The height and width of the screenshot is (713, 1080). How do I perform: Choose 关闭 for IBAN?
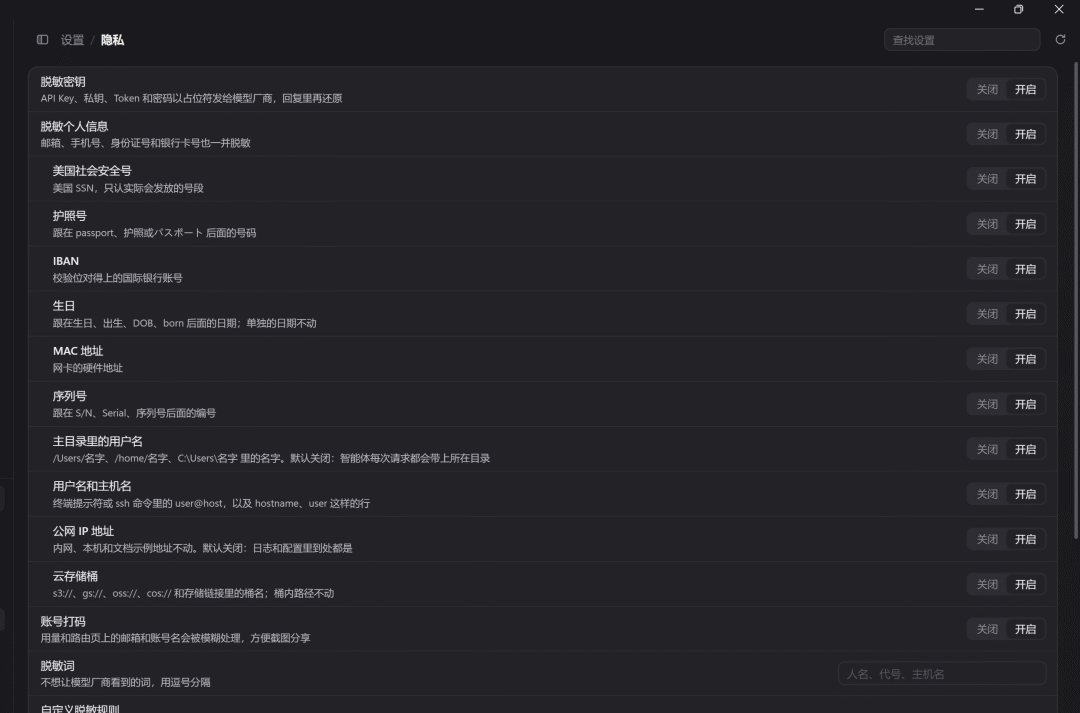click(x=987, y=269)
